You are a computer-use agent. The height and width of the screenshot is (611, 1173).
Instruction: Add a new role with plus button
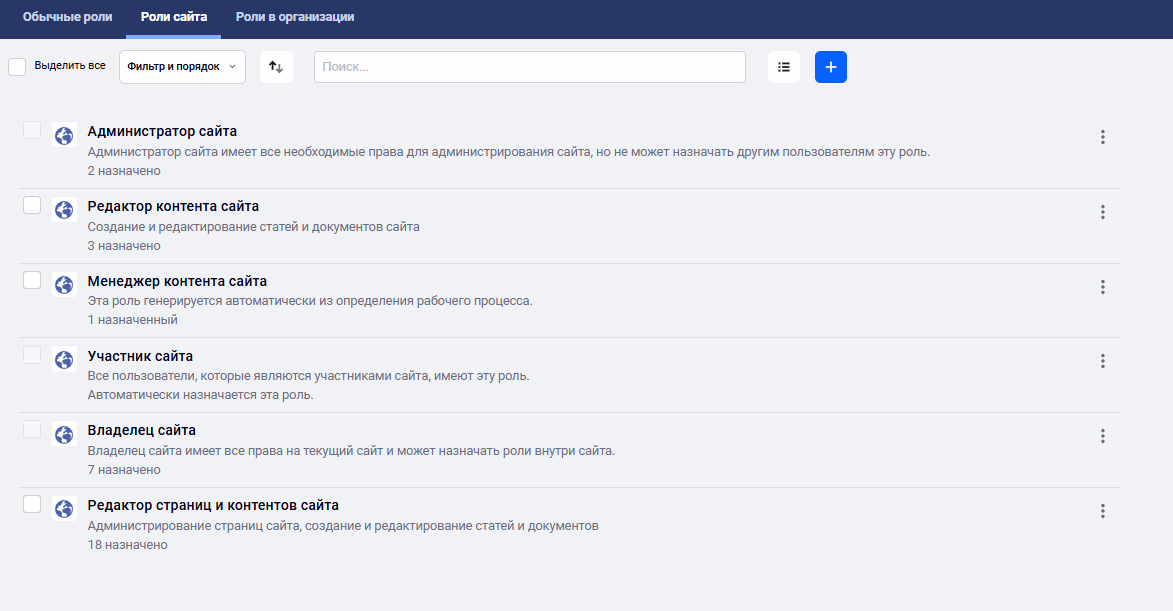click(830, 67)
